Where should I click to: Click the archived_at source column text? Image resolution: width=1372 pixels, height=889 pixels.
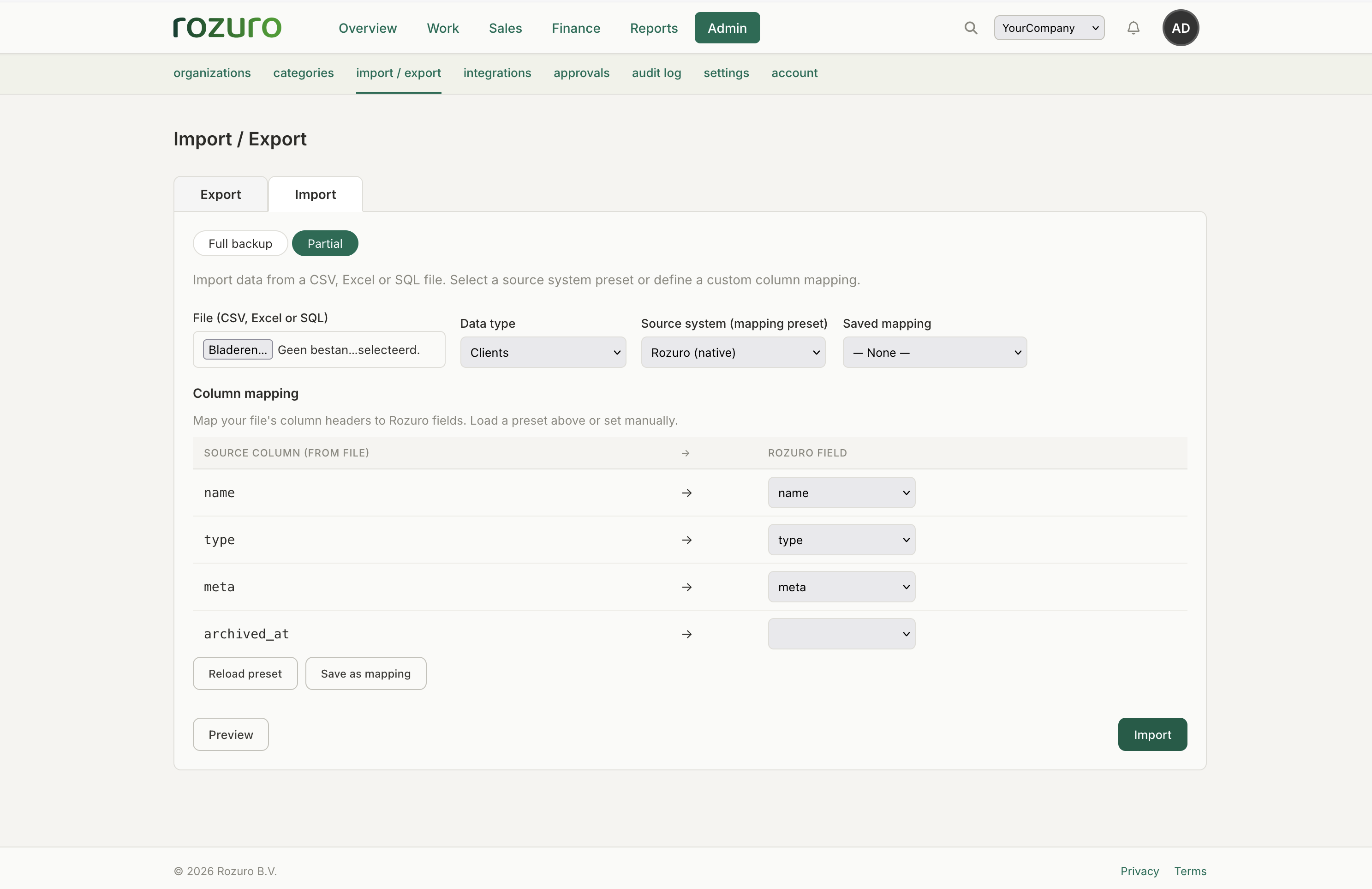(246, 634)
